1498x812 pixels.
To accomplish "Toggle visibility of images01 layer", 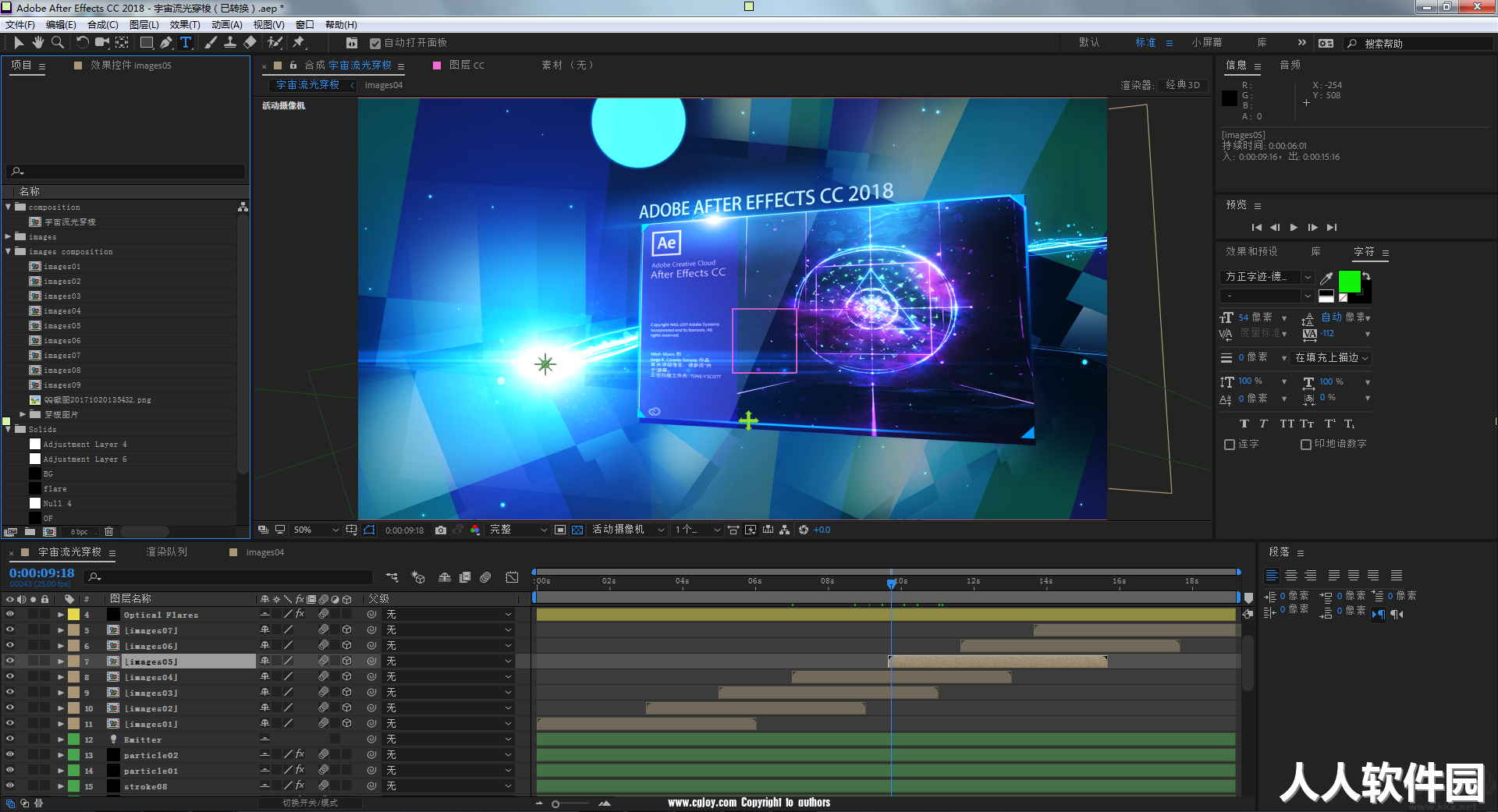I will (10, 723).
